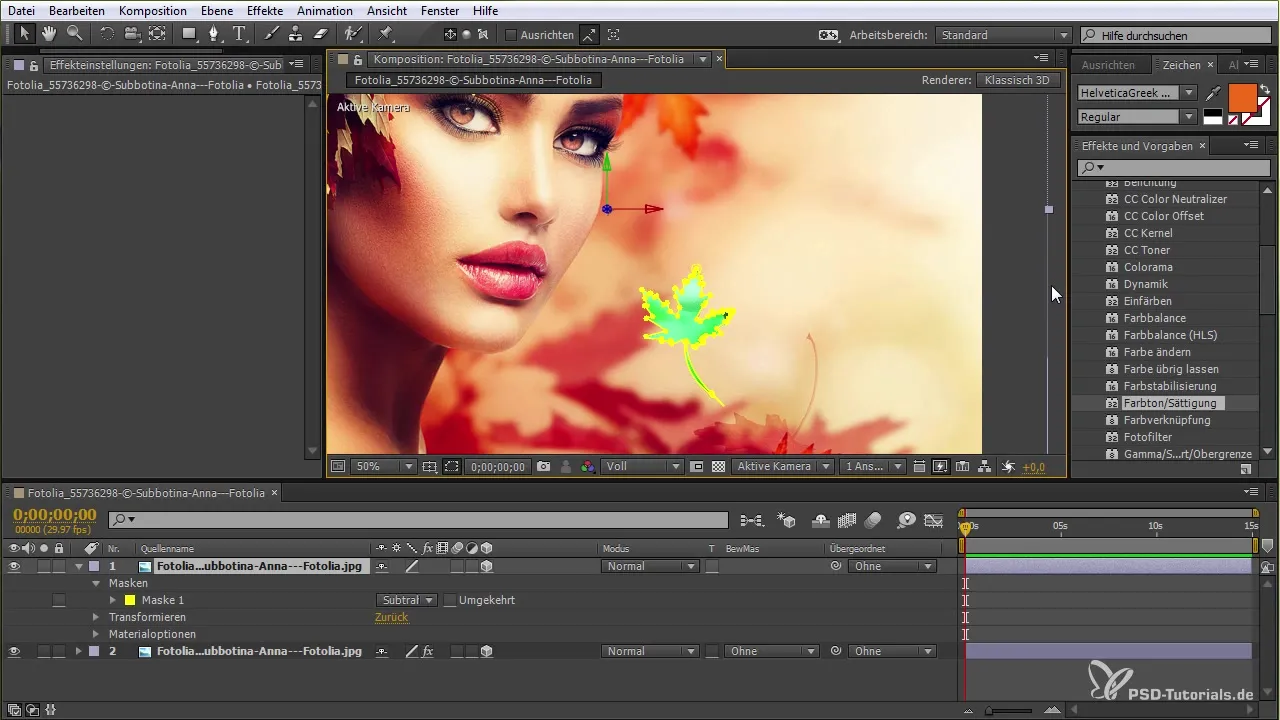Open the composition mini-flowchart in timeline
The image size is (1280, 720).
pos(751,520)
